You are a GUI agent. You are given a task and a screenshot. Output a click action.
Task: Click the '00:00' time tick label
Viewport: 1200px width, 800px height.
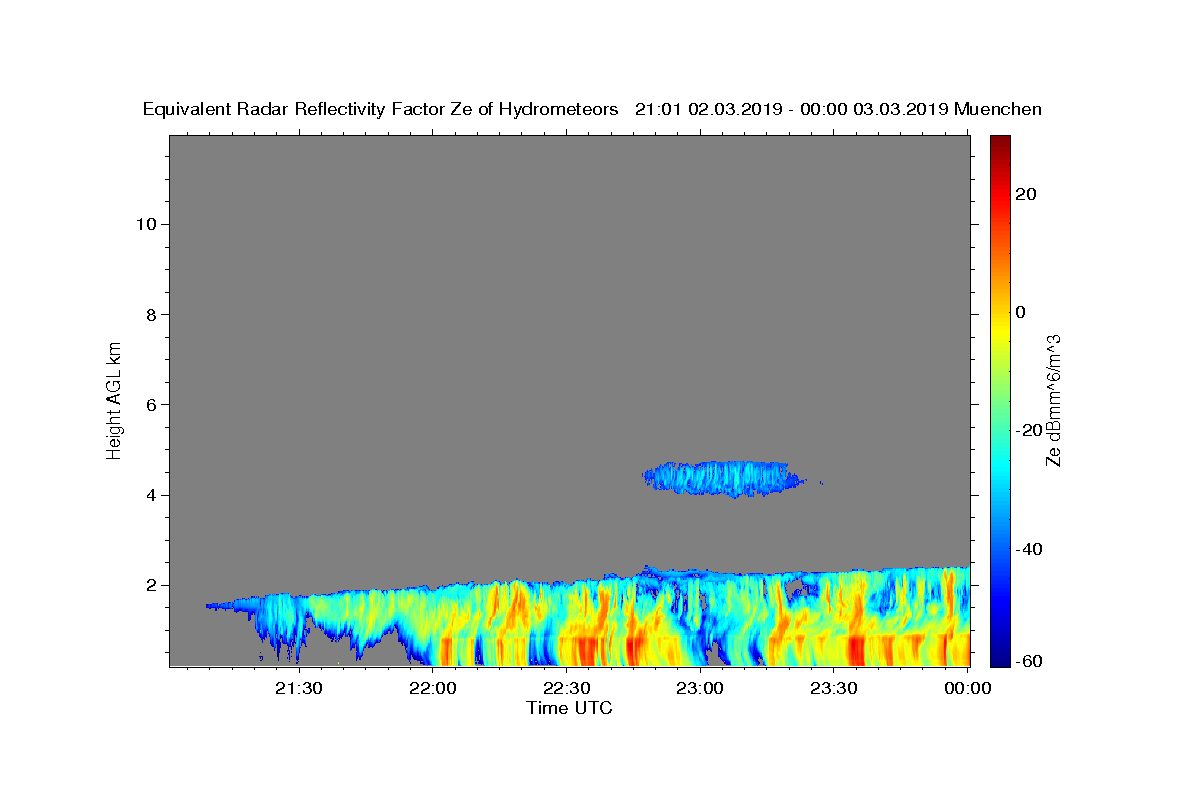point(967,688)
